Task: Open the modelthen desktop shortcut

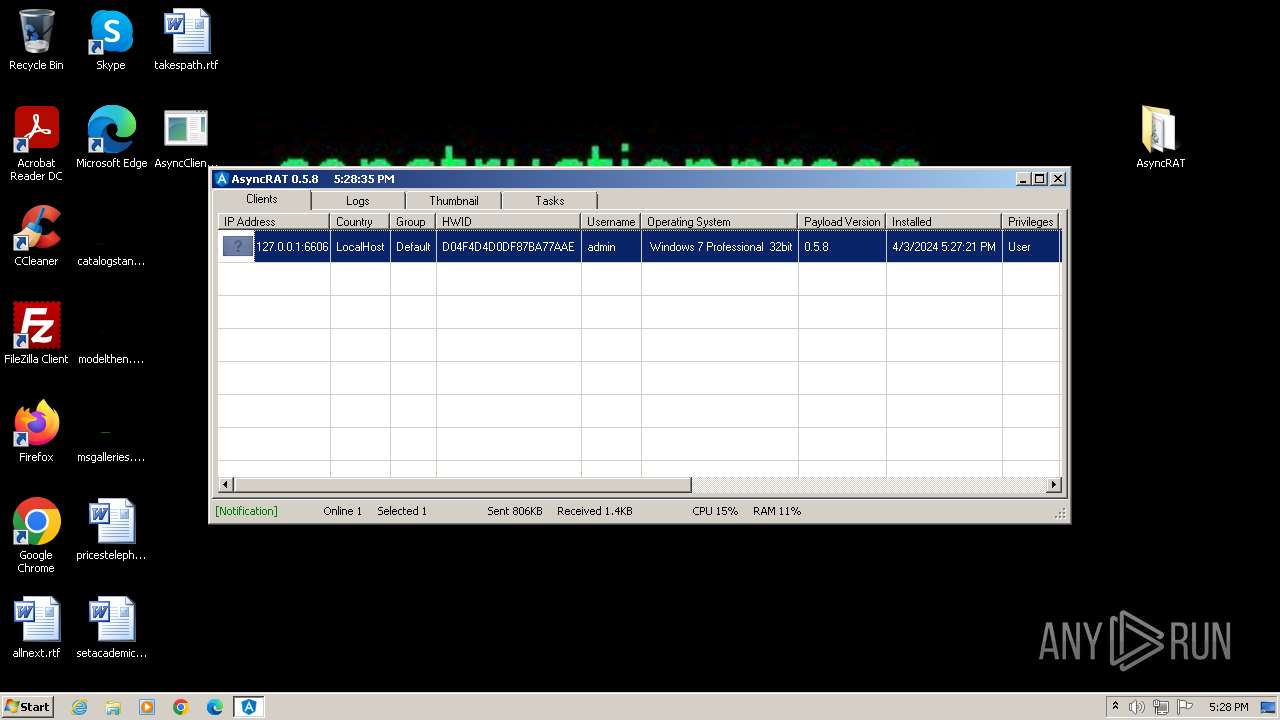Action: (111, 334)
